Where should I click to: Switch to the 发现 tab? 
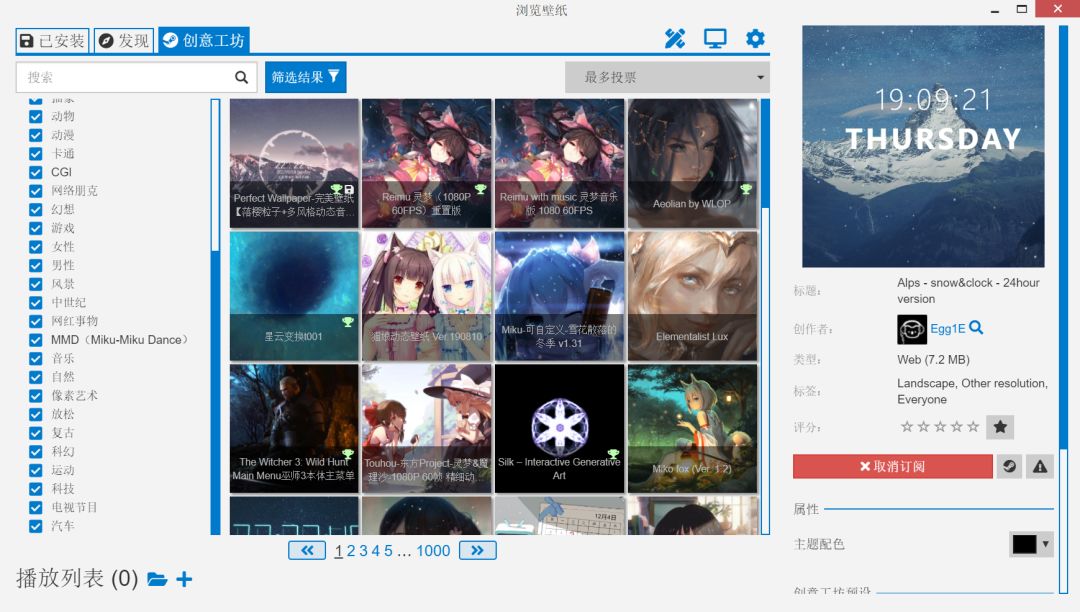pos(124,41)
